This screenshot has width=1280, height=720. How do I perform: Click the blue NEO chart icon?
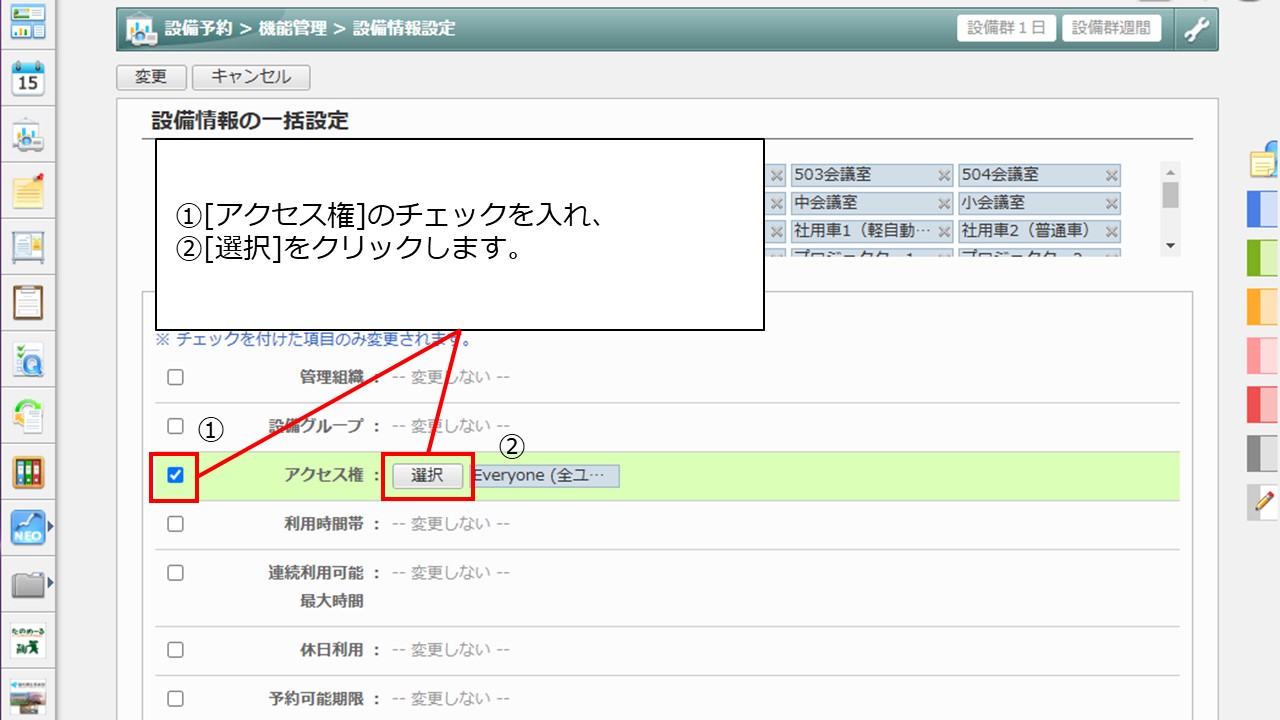click(x=28, y=527)
